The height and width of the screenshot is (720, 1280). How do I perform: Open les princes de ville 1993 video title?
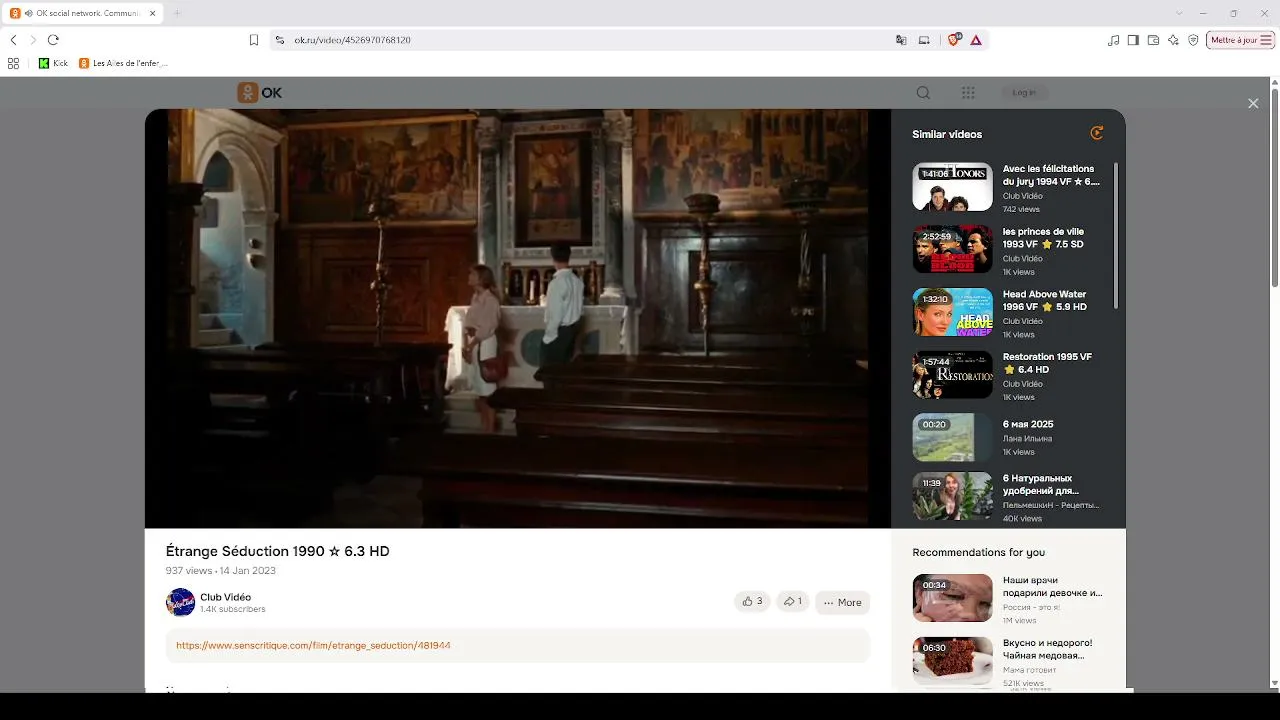point(1043,238)
